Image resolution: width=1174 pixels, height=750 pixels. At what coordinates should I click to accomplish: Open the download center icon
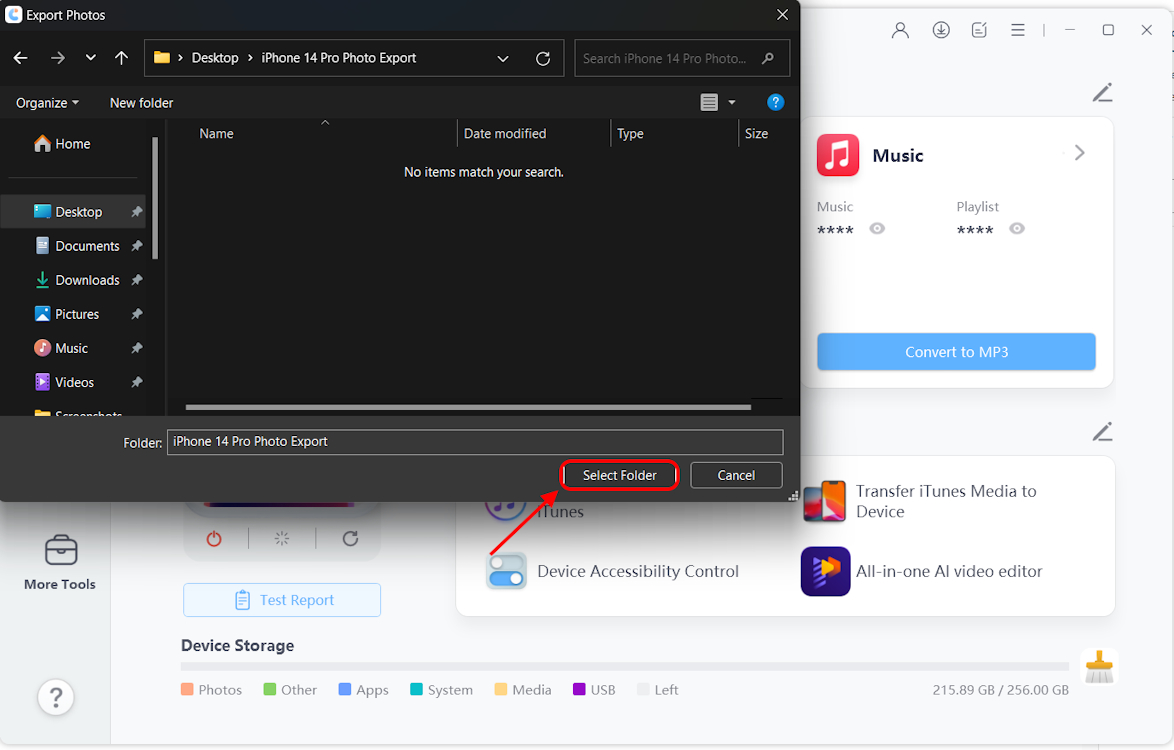[x=940, y=30]
